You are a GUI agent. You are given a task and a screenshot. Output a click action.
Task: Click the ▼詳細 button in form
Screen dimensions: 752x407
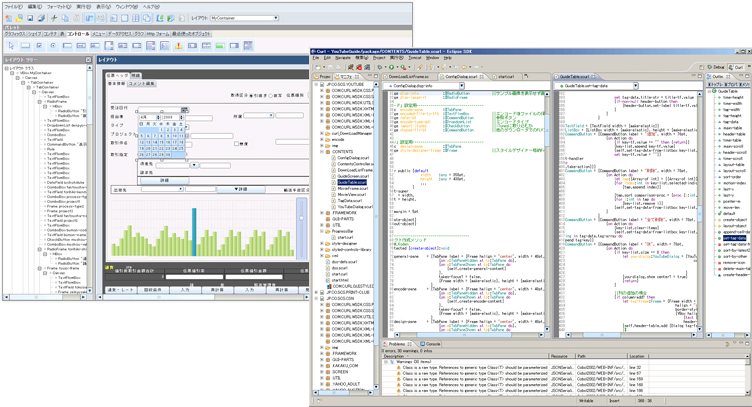pyautogui.click(x=241, y=189)
